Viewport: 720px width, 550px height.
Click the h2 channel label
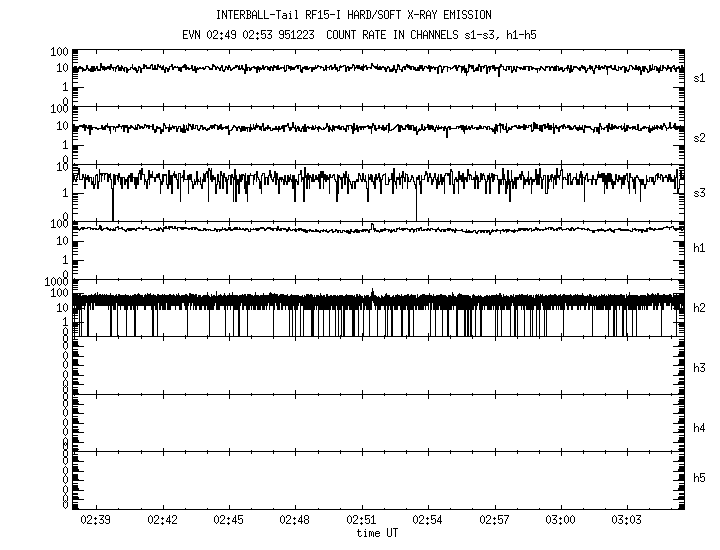699,308
